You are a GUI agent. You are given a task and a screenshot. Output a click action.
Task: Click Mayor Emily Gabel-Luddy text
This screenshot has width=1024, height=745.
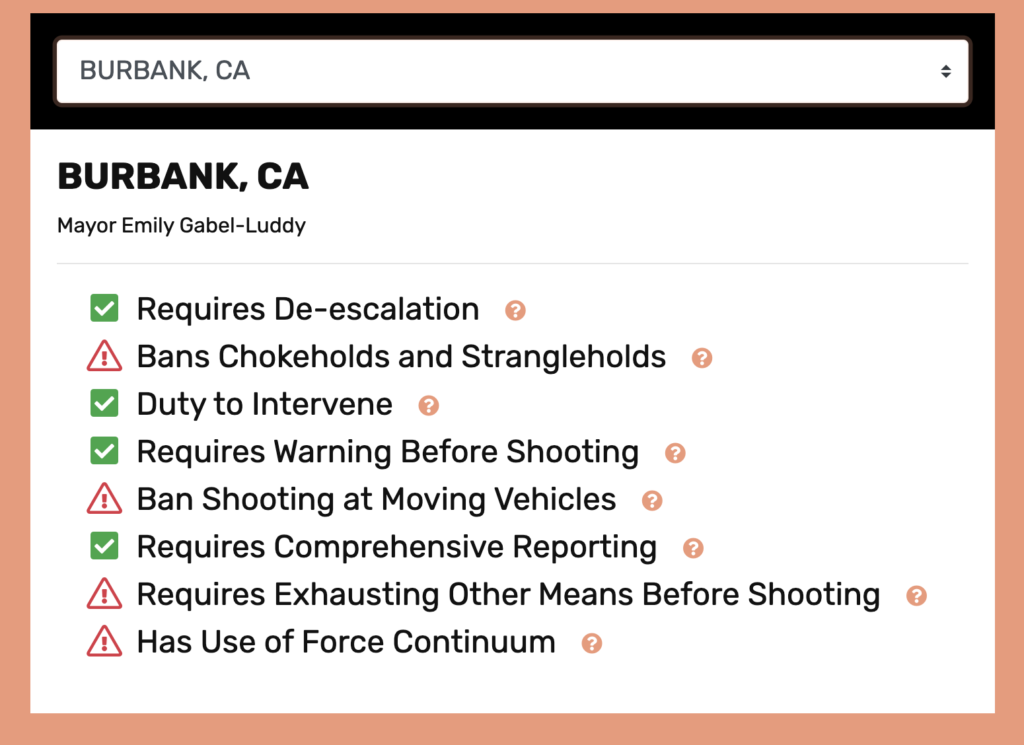(x=181, y=225)
